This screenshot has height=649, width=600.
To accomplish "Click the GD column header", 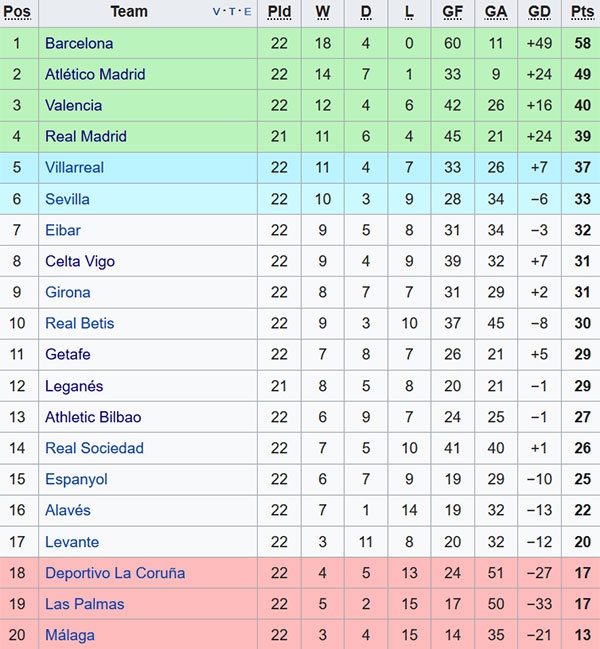I will [x=539, y=12].
